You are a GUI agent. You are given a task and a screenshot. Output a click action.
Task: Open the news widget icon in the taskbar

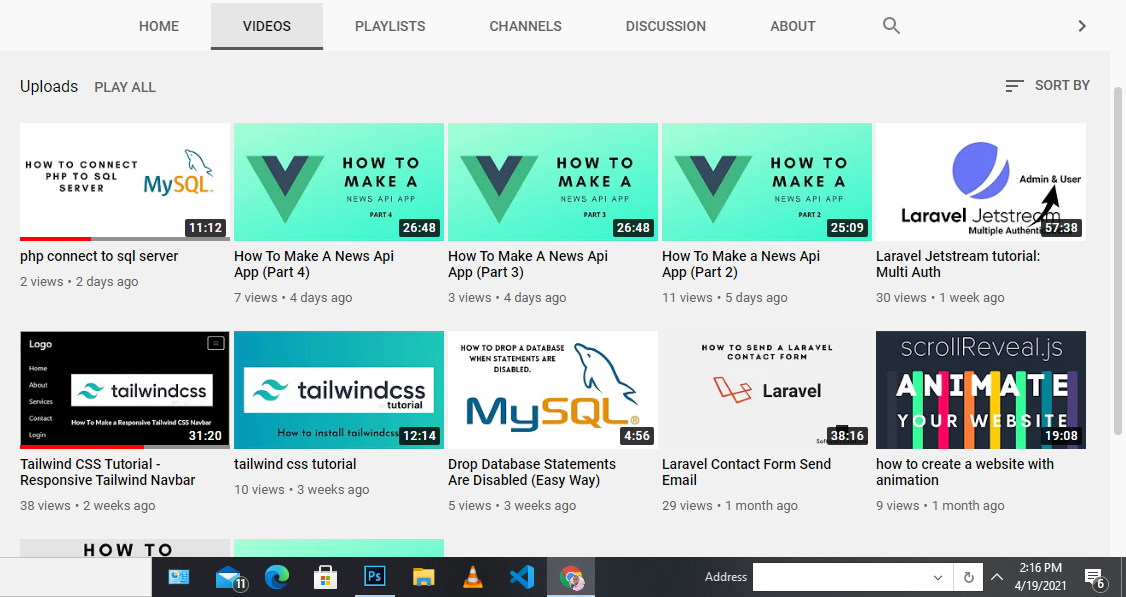click(179, 576)
